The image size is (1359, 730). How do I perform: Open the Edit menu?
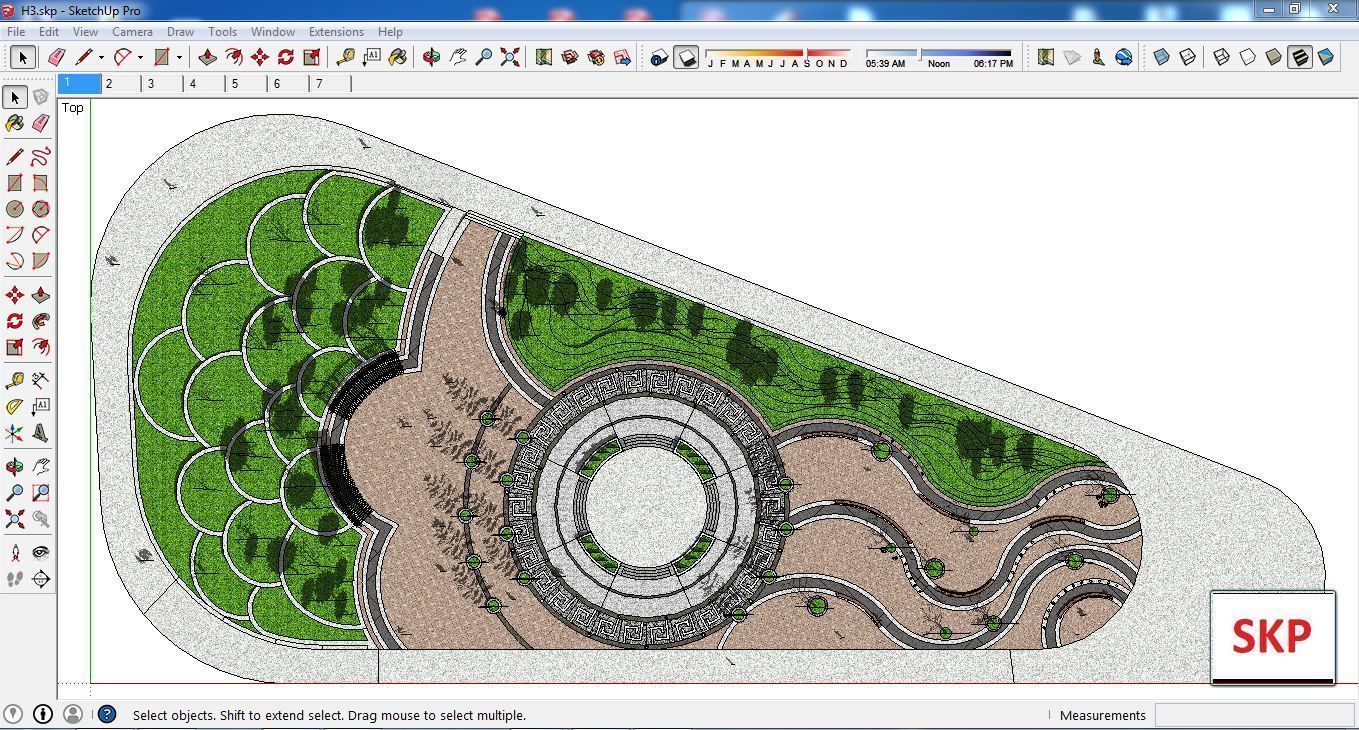(48, 31)
